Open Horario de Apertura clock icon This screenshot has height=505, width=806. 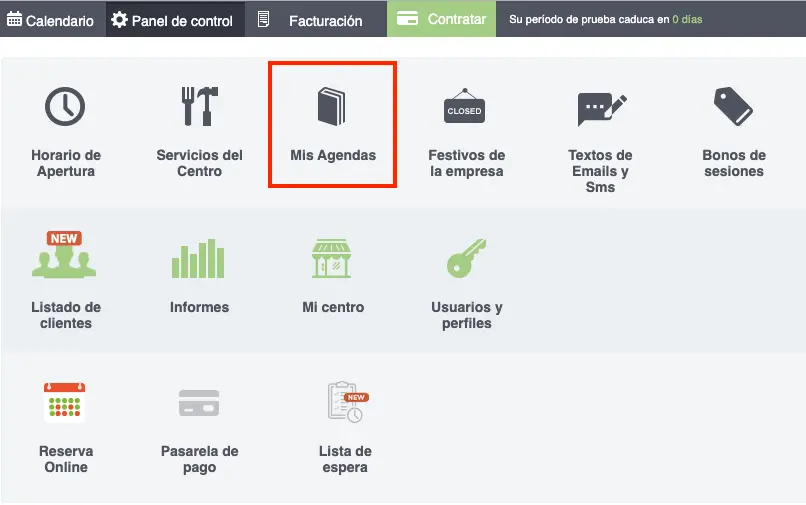[65, 106]
